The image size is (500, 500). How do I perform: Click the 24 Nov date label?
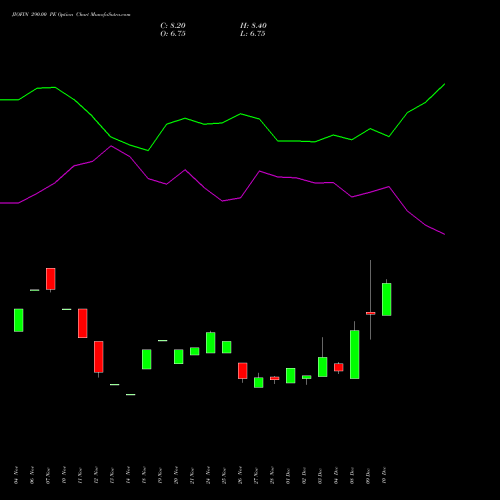(208, 475)
